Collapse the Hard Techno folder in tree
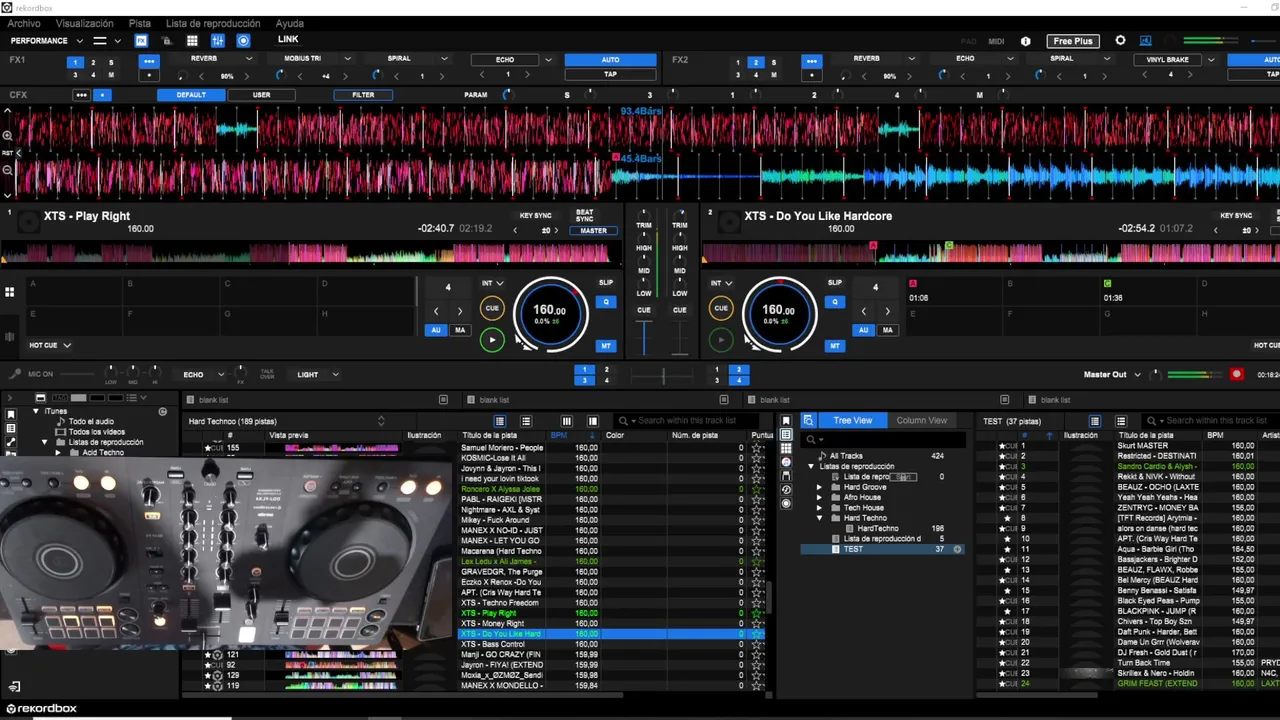This screenshot has height=720, width=1280. (x=820, y=518)
